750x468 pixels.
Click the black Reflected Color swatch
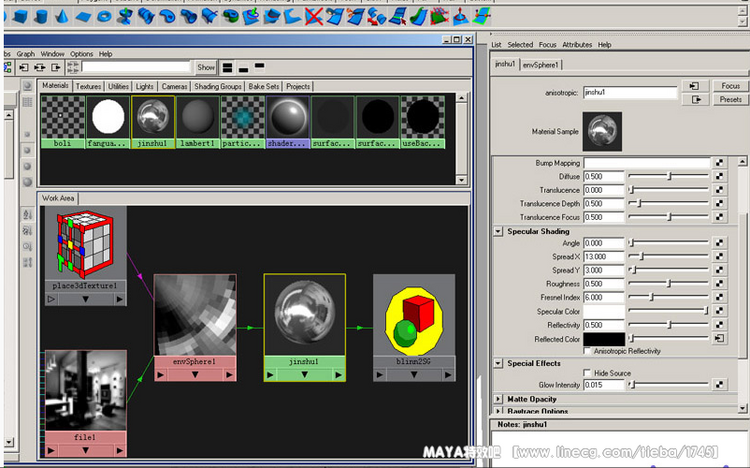tap(604, 339)
